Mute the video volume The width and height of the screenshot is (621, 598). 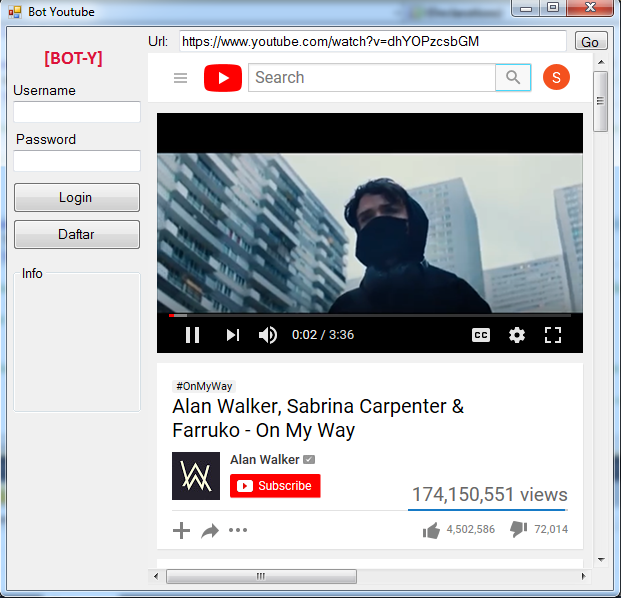tap(268, 335)
